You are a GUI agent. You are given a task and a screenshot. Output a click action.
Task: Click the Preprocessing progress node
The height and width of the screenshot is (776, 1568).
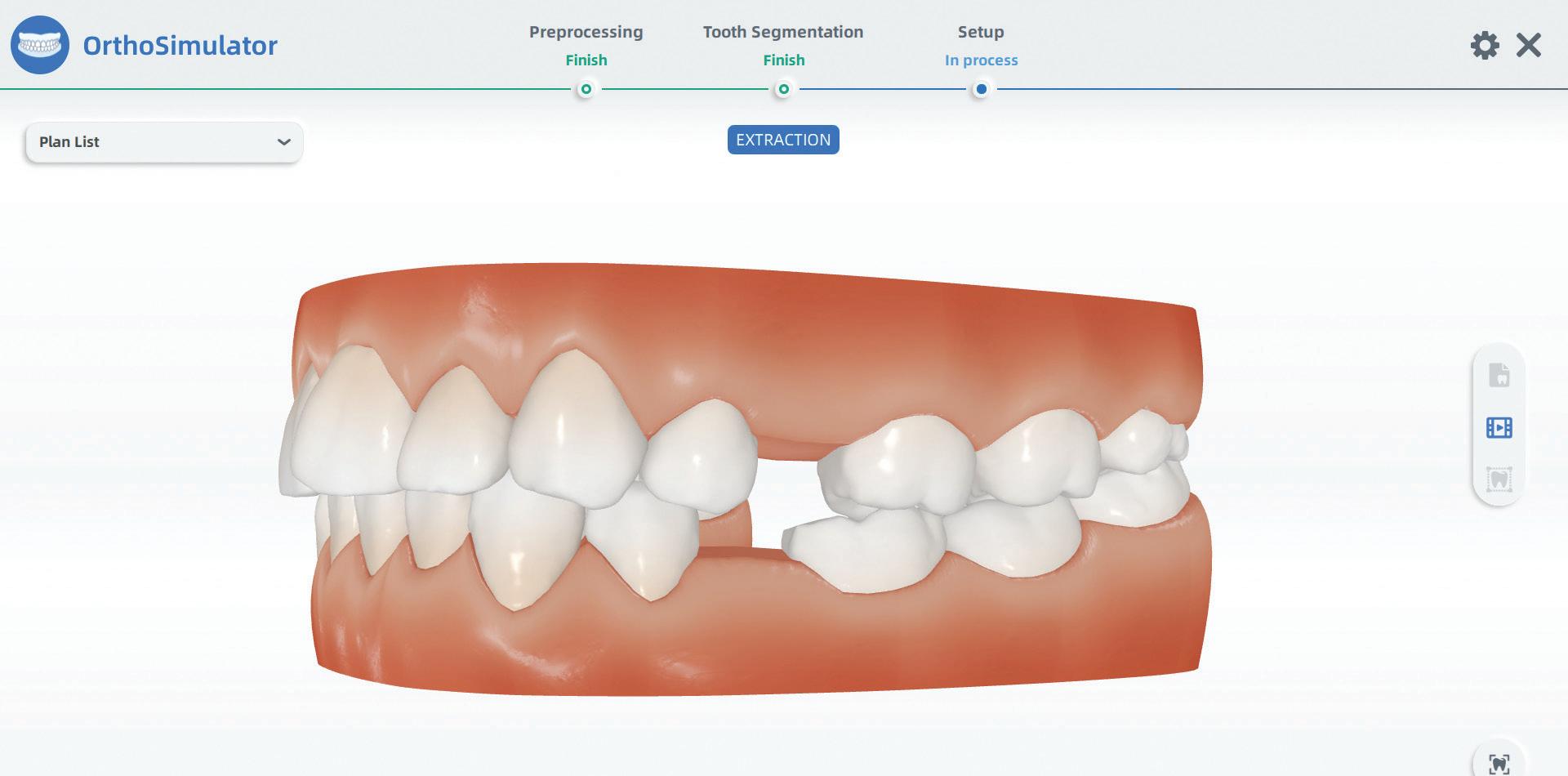(586, 89)
